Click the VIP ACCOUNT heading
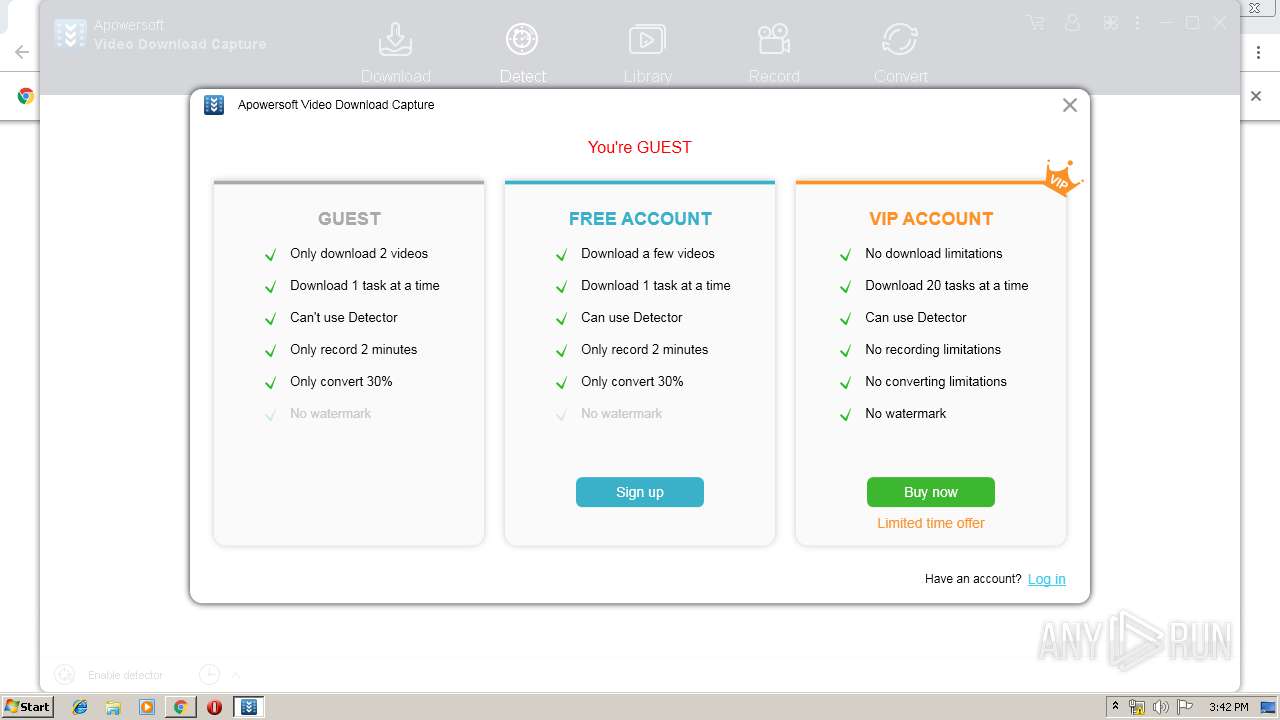The height and width of the screenshot is (720, 1280). point(931,219)
